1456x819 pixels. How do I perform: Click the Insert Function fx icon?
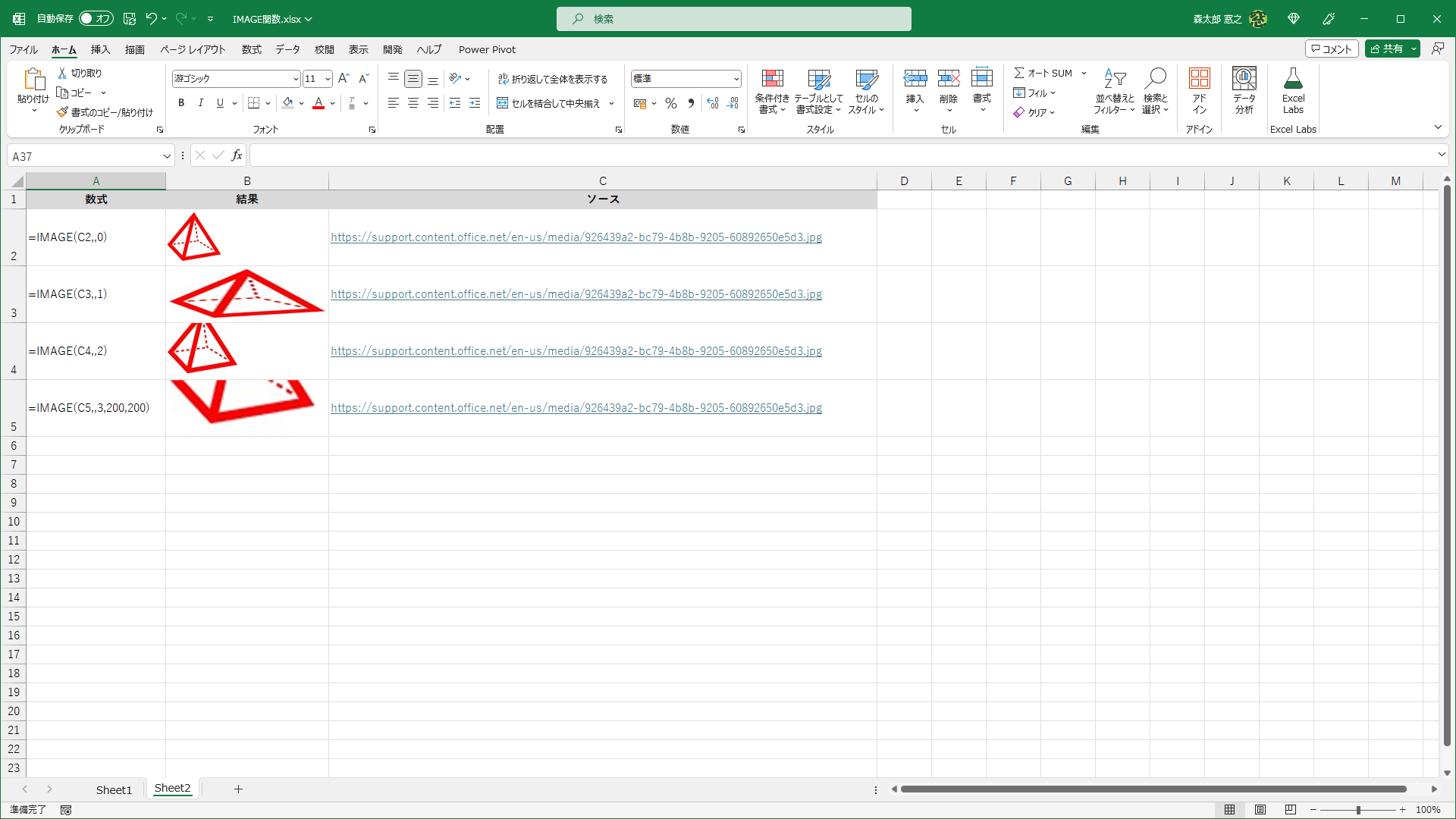(x=237, y=155)
